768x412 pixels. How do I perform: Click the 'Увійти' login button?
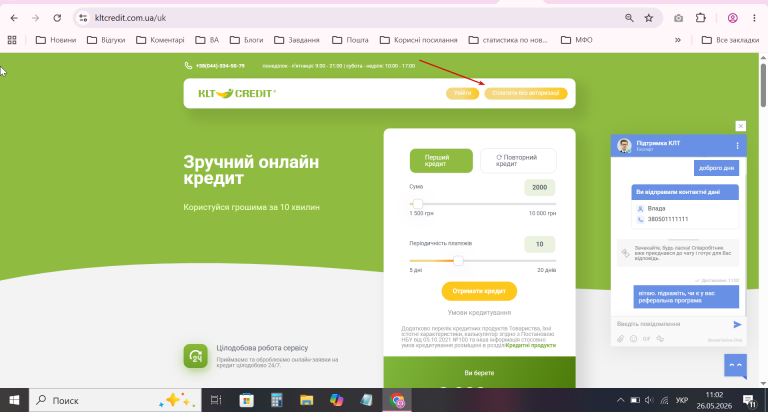tap(462, 93)
